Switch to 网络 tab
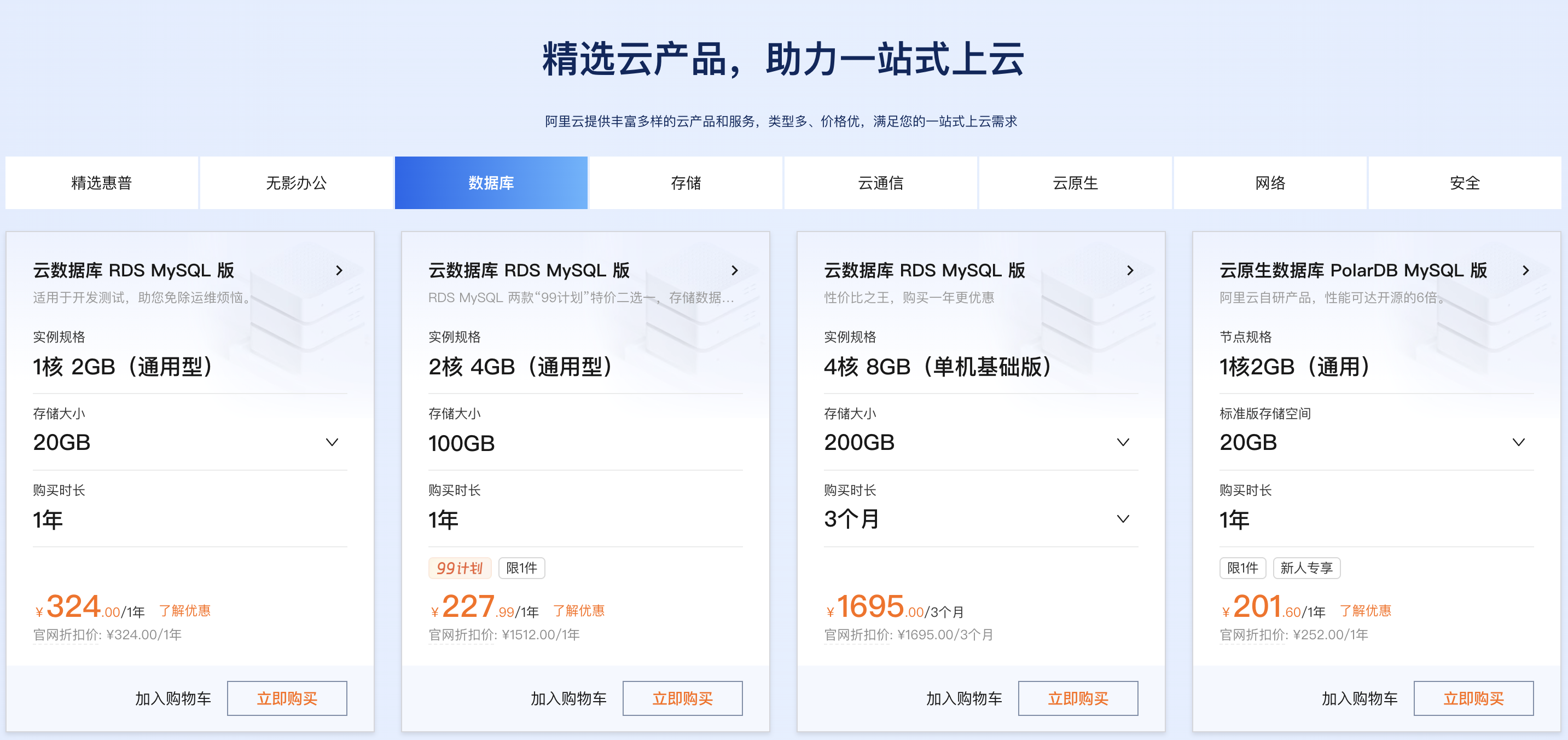Viewport: 1568px width, 740px height. [x=1270, y=183]
